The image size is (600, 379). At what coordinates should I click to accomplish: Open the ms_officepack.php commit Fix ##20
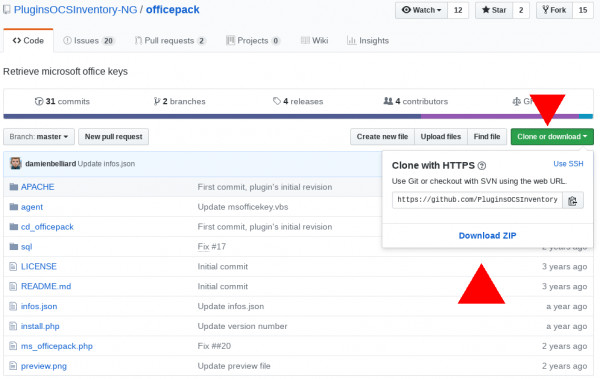pyautogui.click(x=214, y=346)
